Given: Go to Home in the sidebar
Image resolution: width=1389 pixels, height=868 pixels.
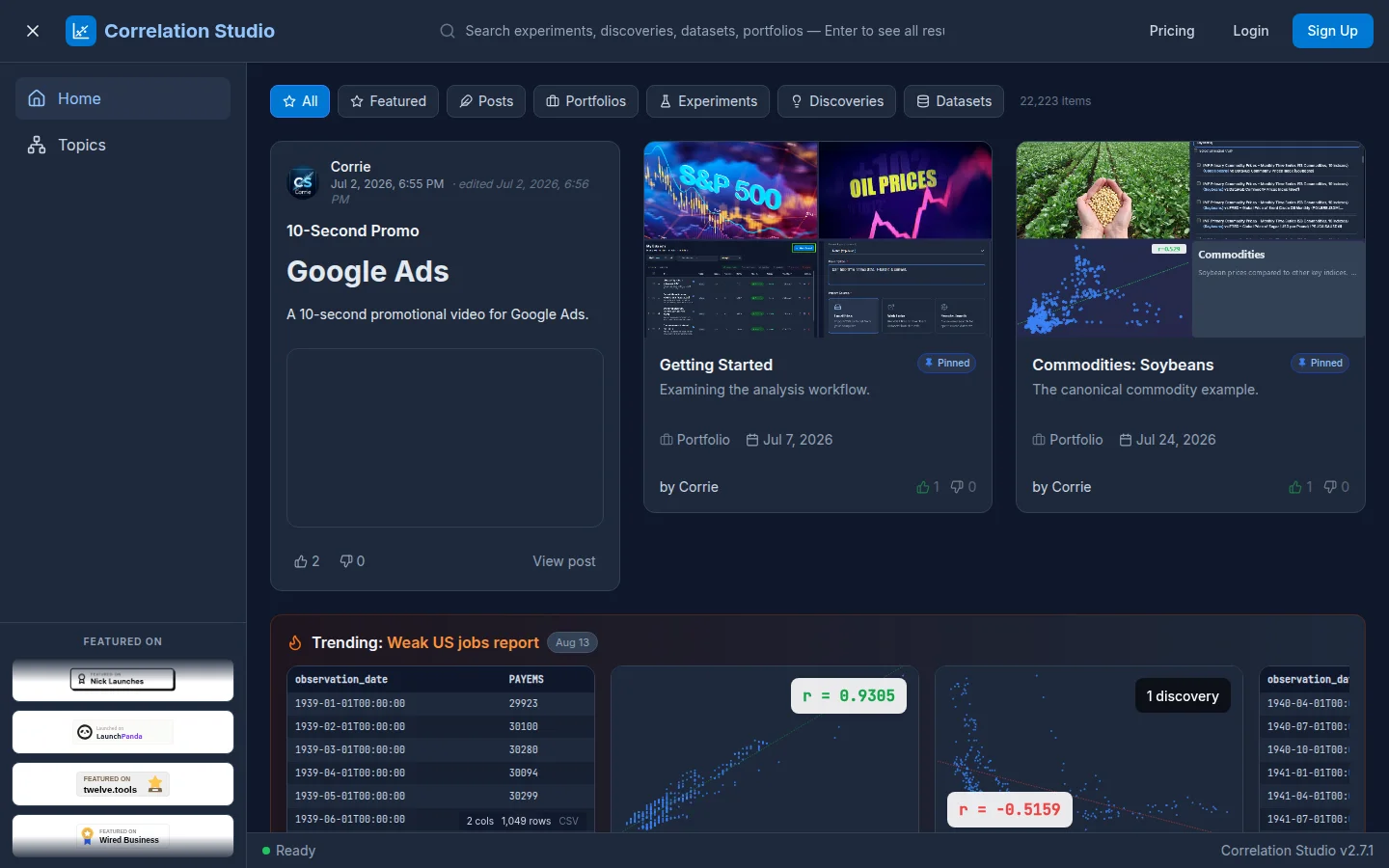Looking at the screenshot, I should (x=123, y=98).
